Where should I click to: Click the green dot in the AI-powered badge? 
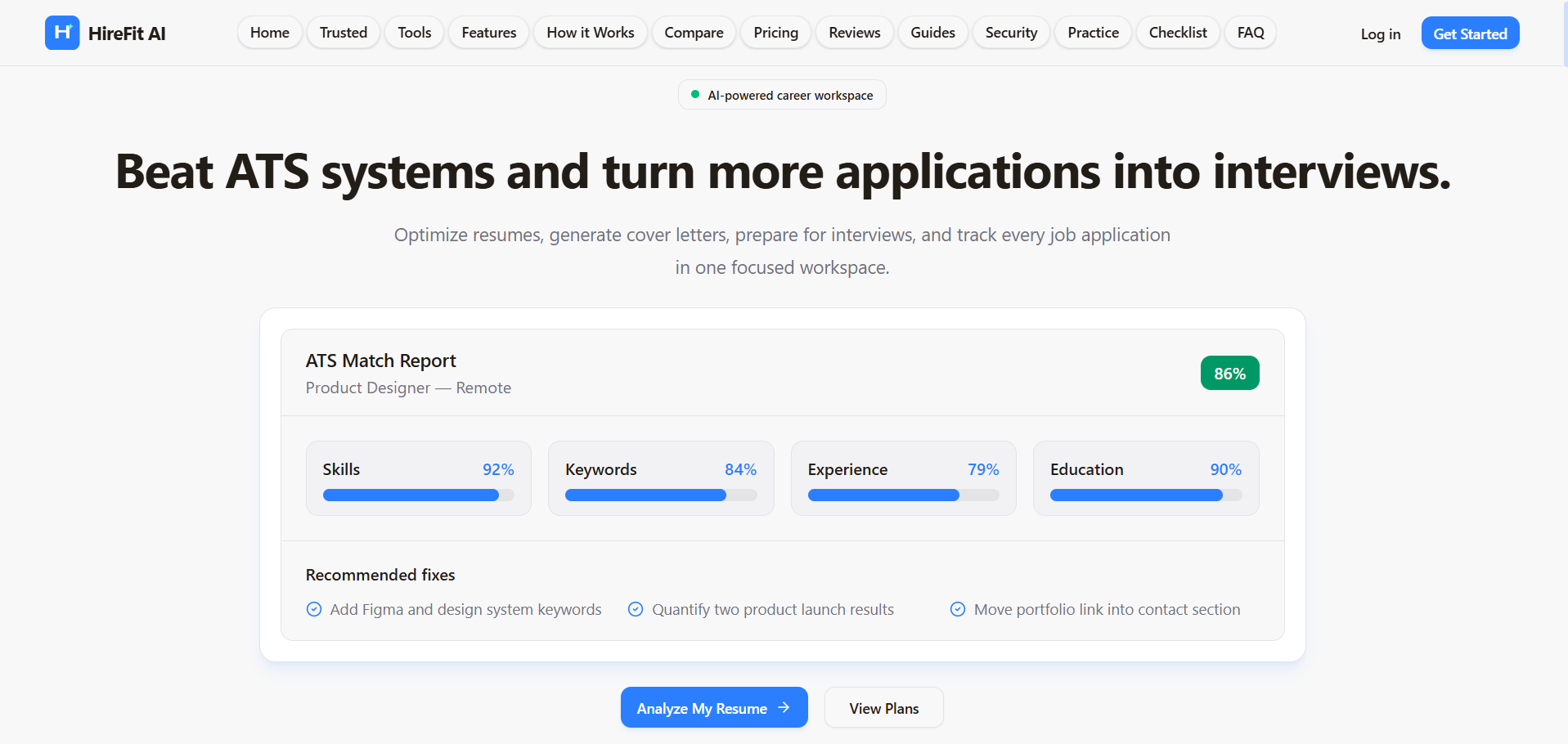pyautogui.click(x=695, y=95)
